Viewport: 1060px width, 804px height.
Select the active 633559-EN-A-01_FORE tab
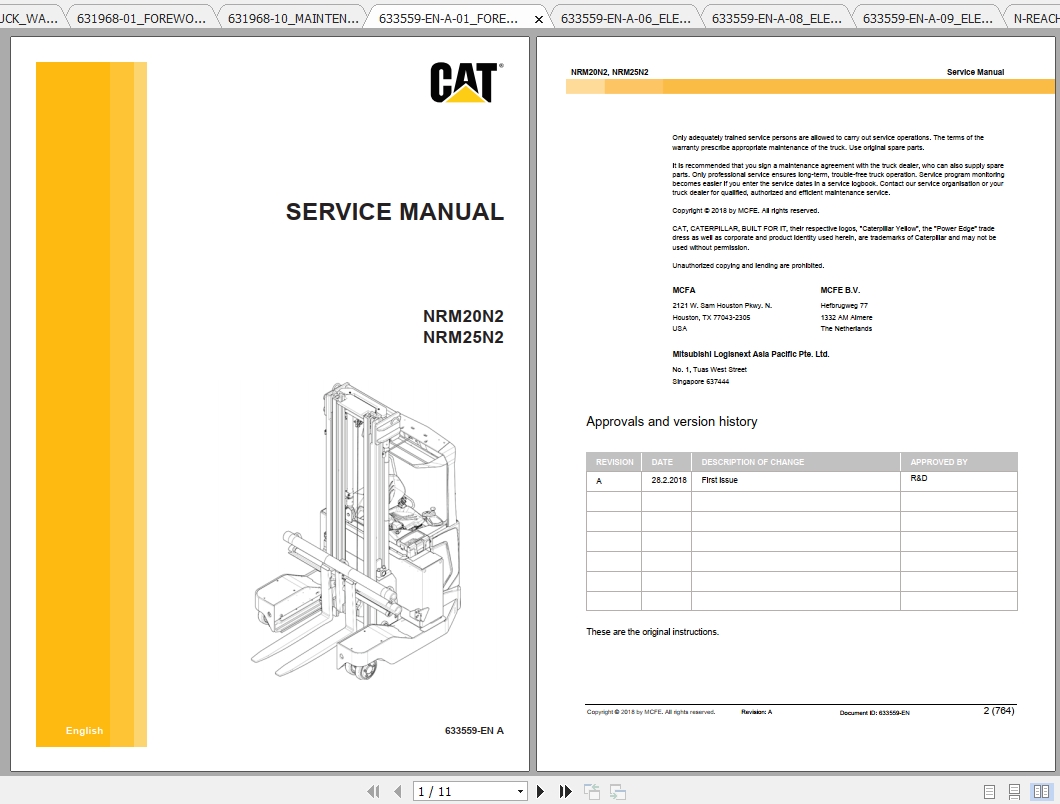pos(450,15)
